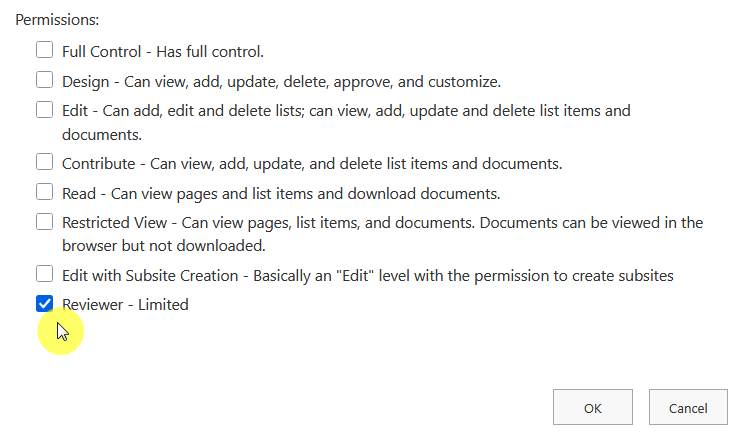This screenshot has height=448, width=752.
Task: Click the OK button
Action: (x=593, y=407)
